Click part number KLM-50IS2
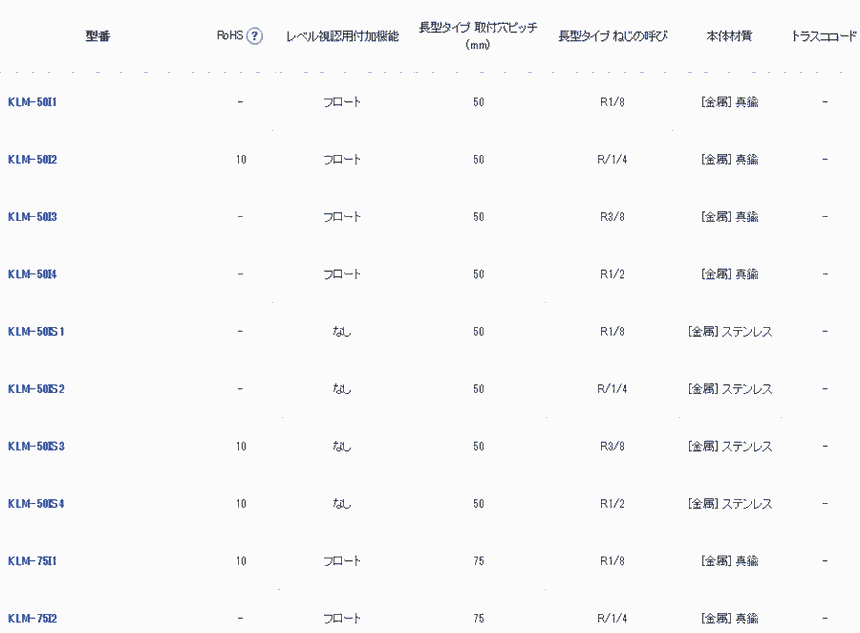 pyautogui.click(x=36, y=389)
